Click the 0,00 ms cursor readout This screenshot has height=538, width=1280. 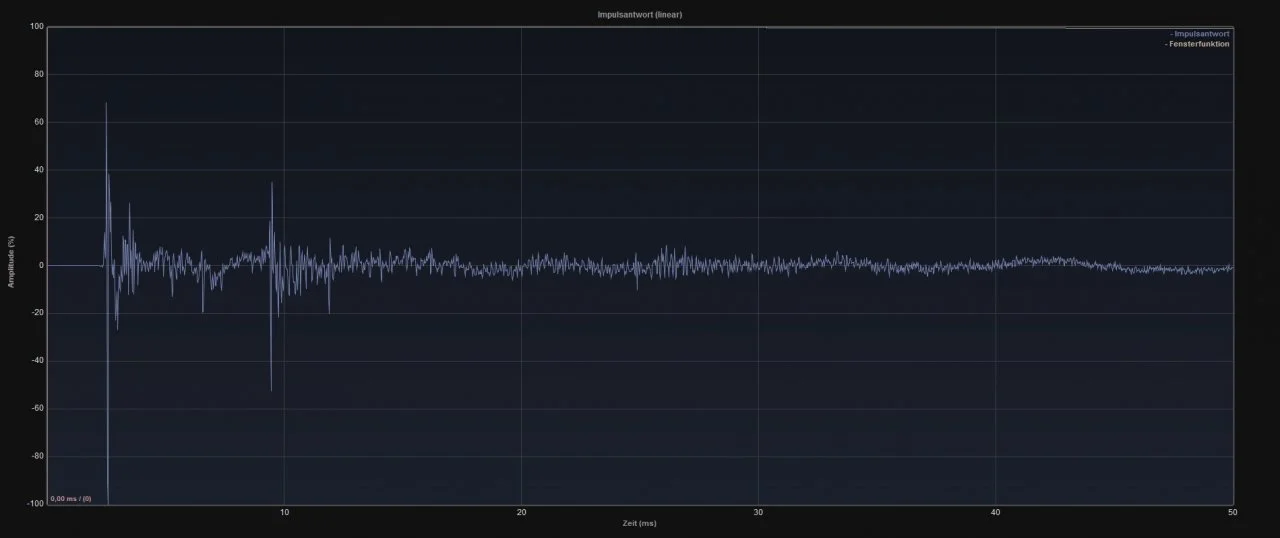point(71,498)
